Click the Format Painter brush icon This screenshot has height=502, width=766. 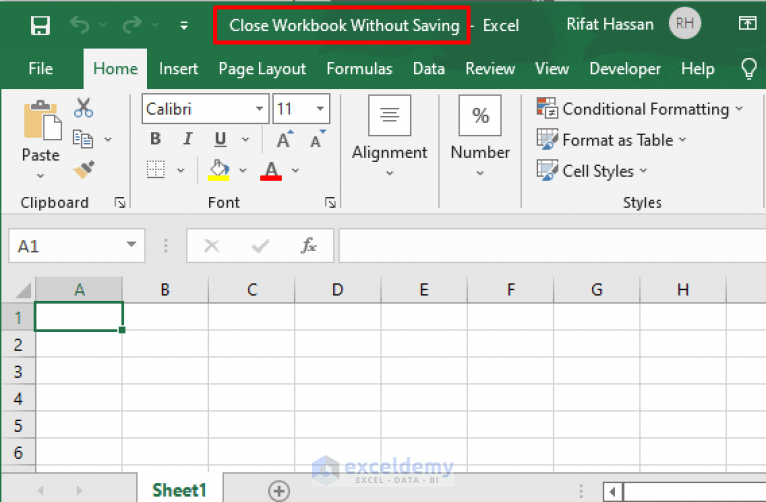[84, 169]
